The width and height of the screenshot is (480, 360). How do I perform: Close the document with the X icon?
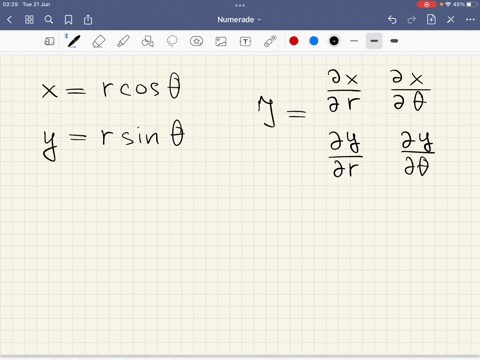click(451, 20)
